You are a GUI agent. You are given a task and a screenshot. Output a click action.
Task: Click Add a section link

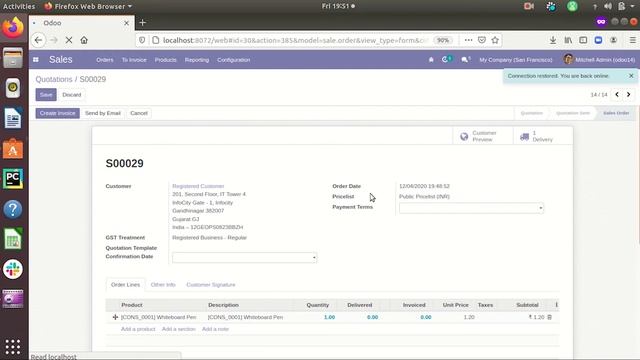pos(178,329)
